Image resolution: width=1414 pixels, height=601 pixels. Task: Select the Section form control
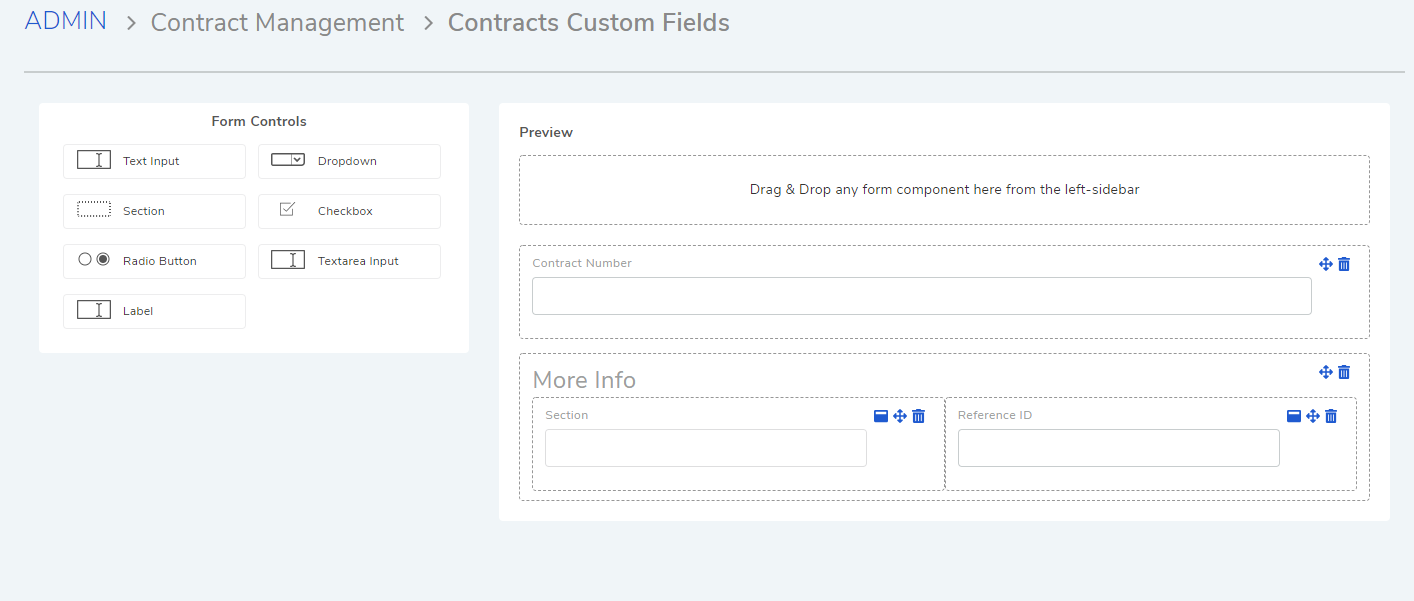(x=154, y=211)
